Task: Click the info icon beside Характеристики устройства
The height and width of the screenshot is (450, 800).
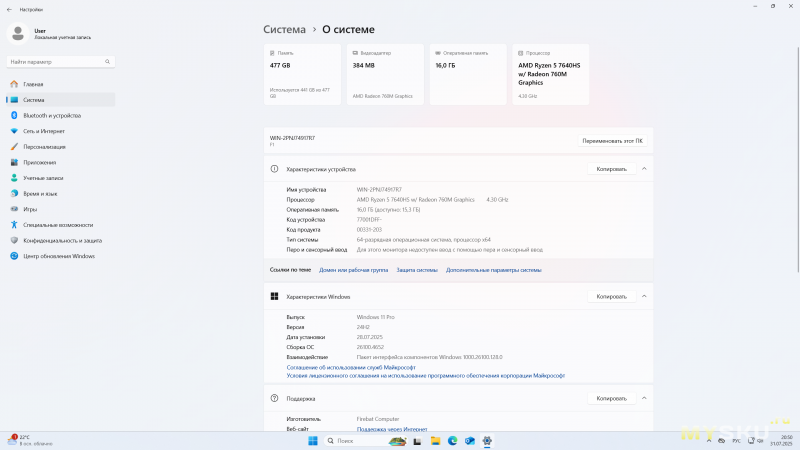Action: (x=274, y=169)
